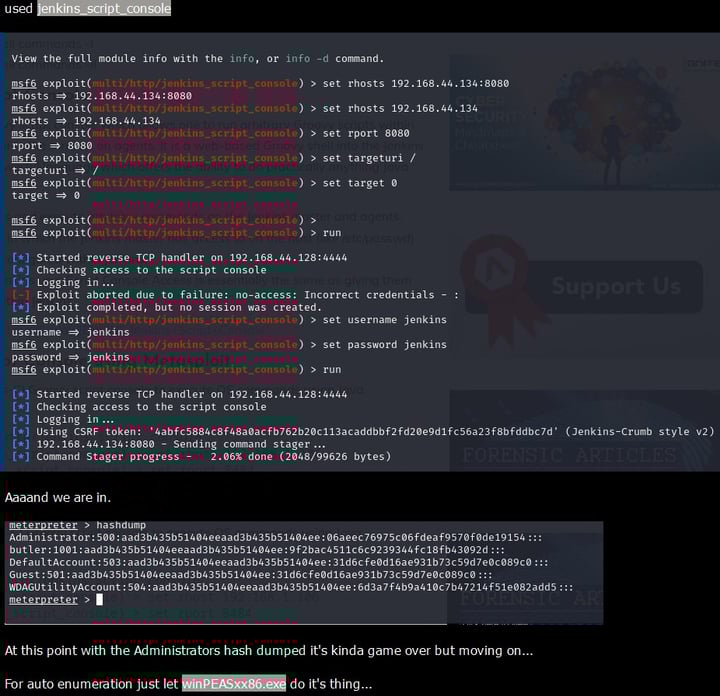Click the 'WDAGUtilityAccount:504' hash line
The image size is (720, 696).
click(x=291, y=587)
